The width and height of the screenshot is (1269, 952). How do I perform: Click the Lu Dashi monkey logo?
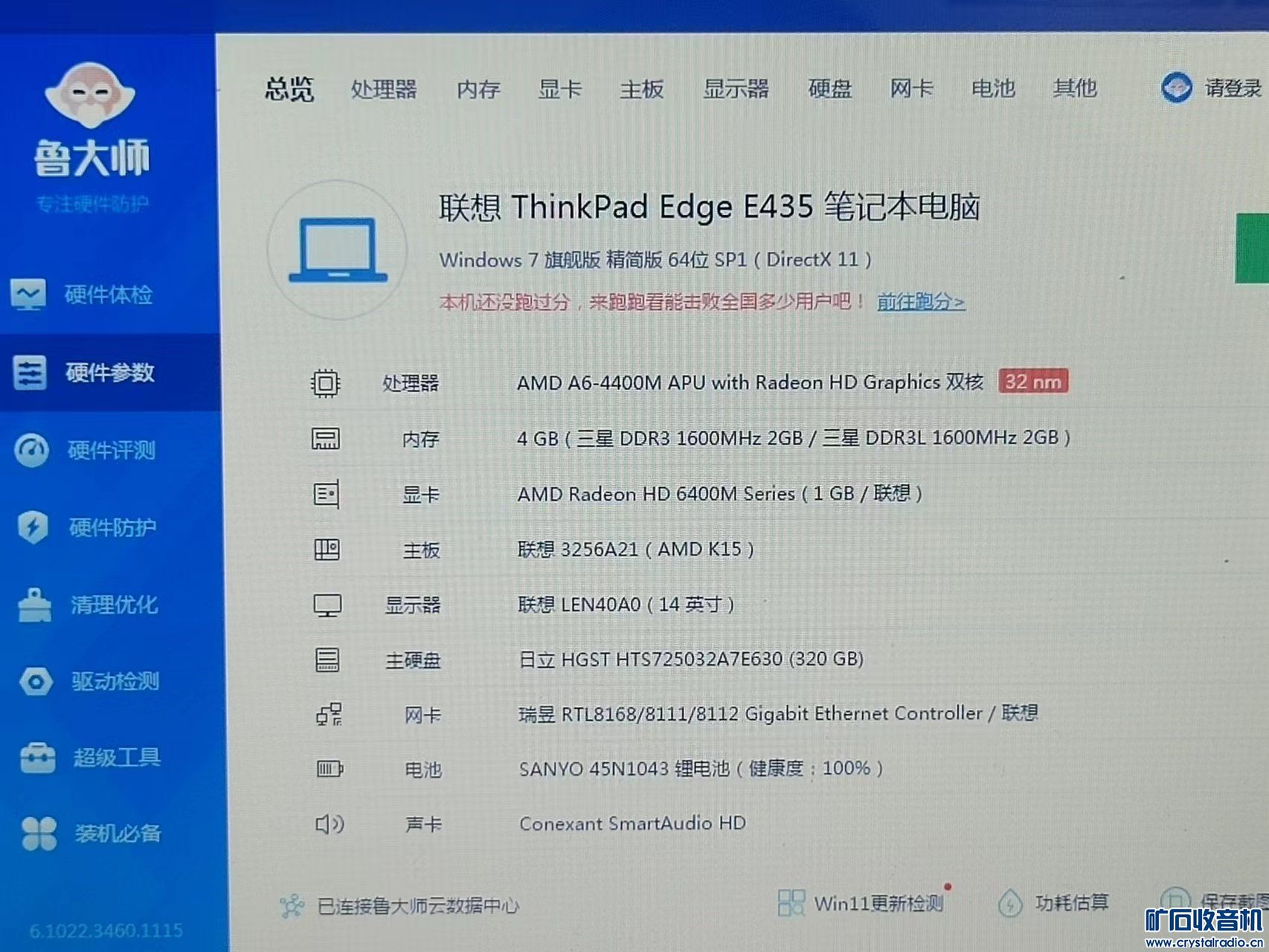coord(90,94)
